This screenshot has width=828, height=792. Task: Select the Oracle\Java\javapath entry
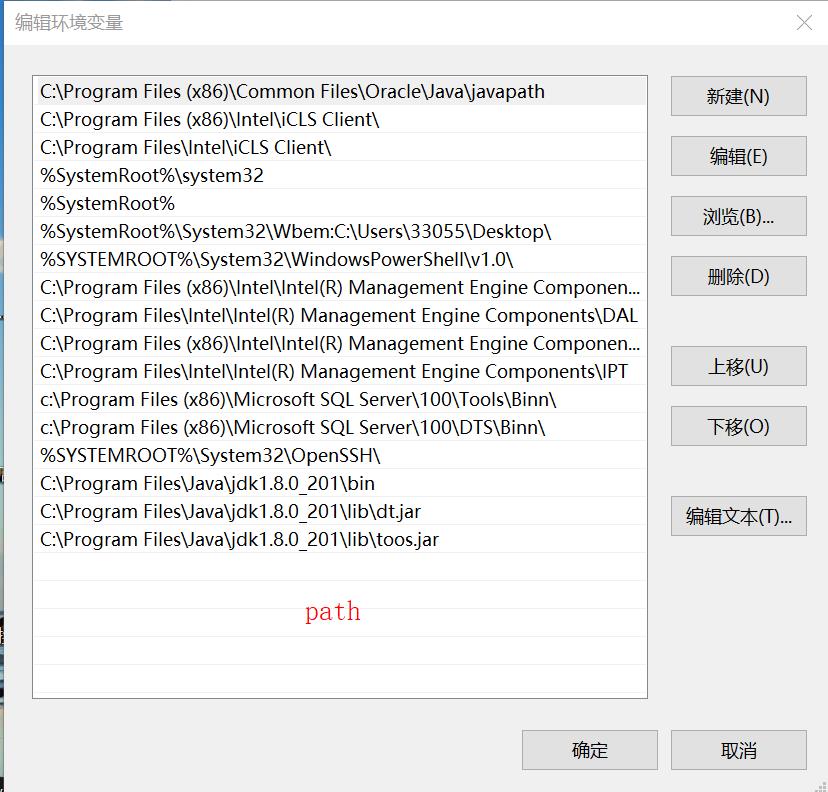[340, 91]
